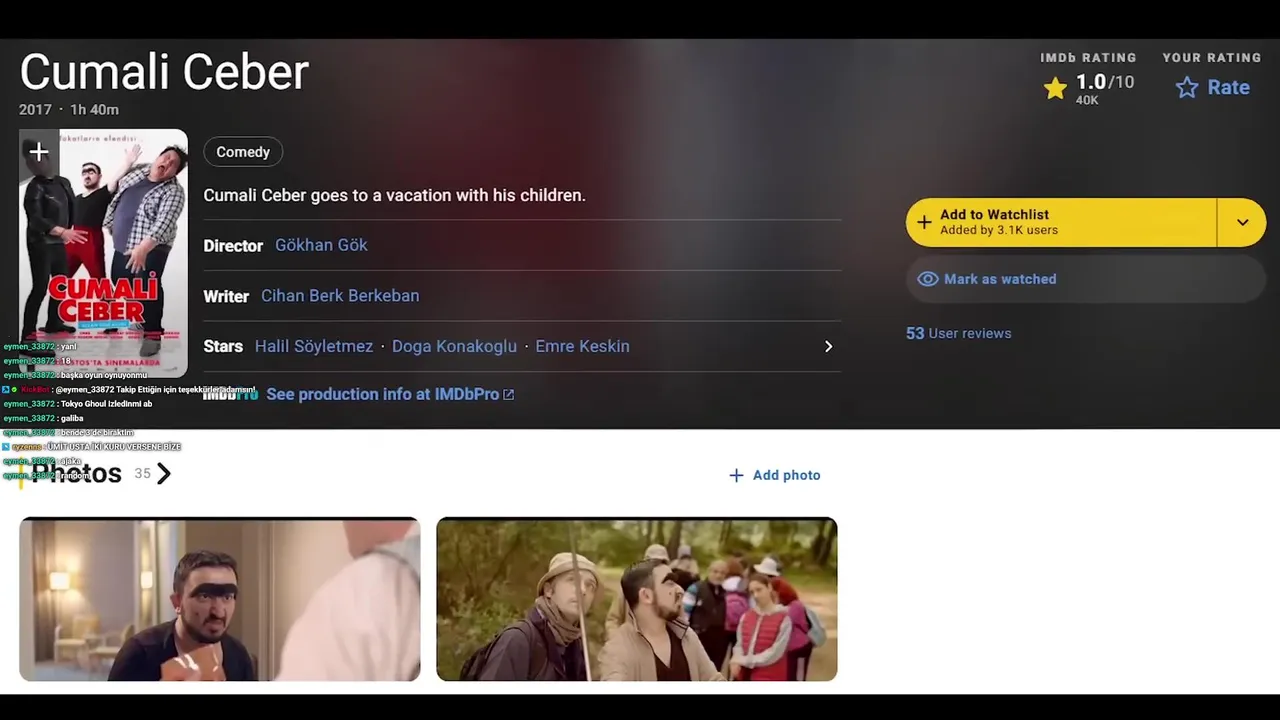Click the IMDb yellow star rating icon
Screen dimensions: 1280x720
point(1055,89)
